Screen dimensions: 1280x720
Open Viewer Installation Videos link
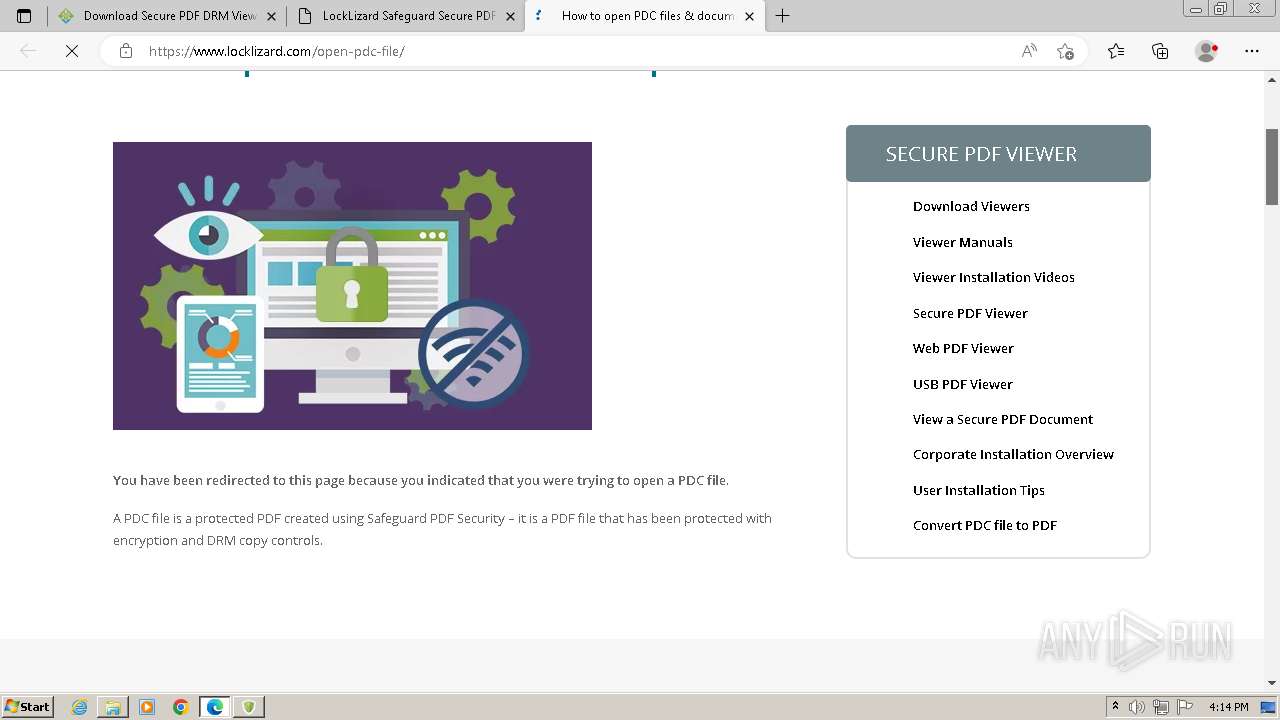click(993, 277)
